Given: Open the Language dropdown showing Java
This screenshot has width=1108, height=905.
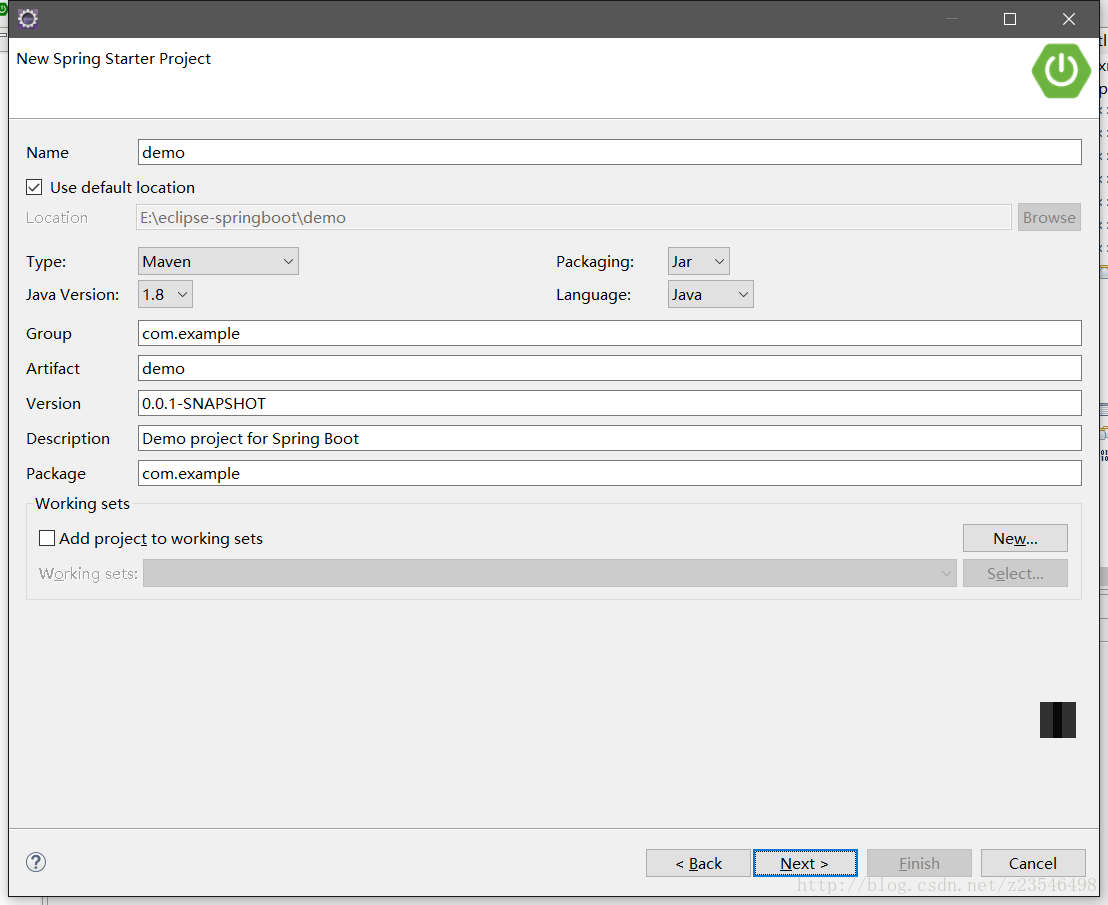Looking at the screenshot, I should (710, 295).
